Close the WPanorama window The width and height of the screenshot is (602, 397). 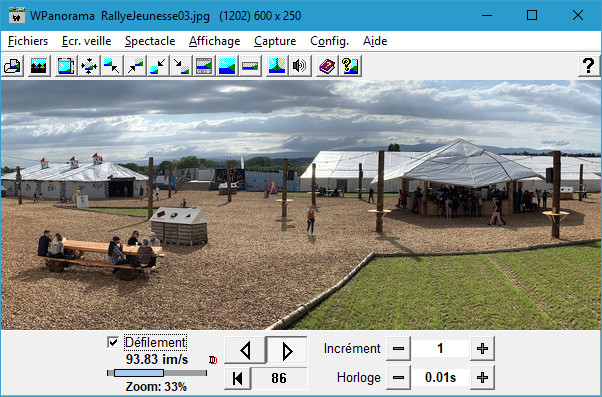(x=578, y=15)
